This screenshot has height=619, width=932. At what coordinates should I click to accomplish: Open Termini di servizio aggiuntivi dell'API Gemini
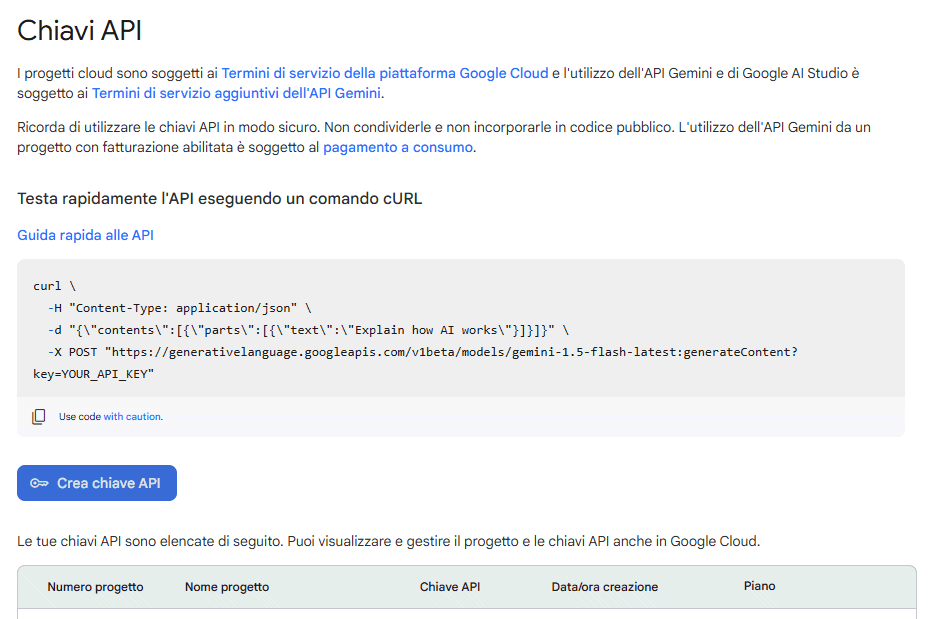click(237, 93)
